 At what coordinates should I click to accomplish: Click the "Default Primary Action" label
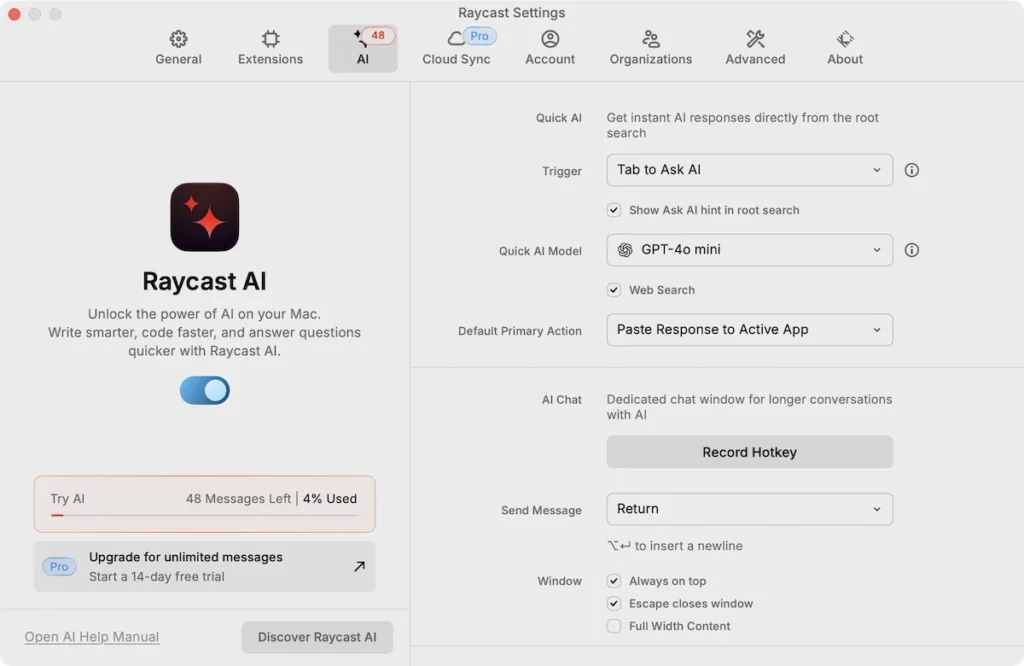(520, 331)
